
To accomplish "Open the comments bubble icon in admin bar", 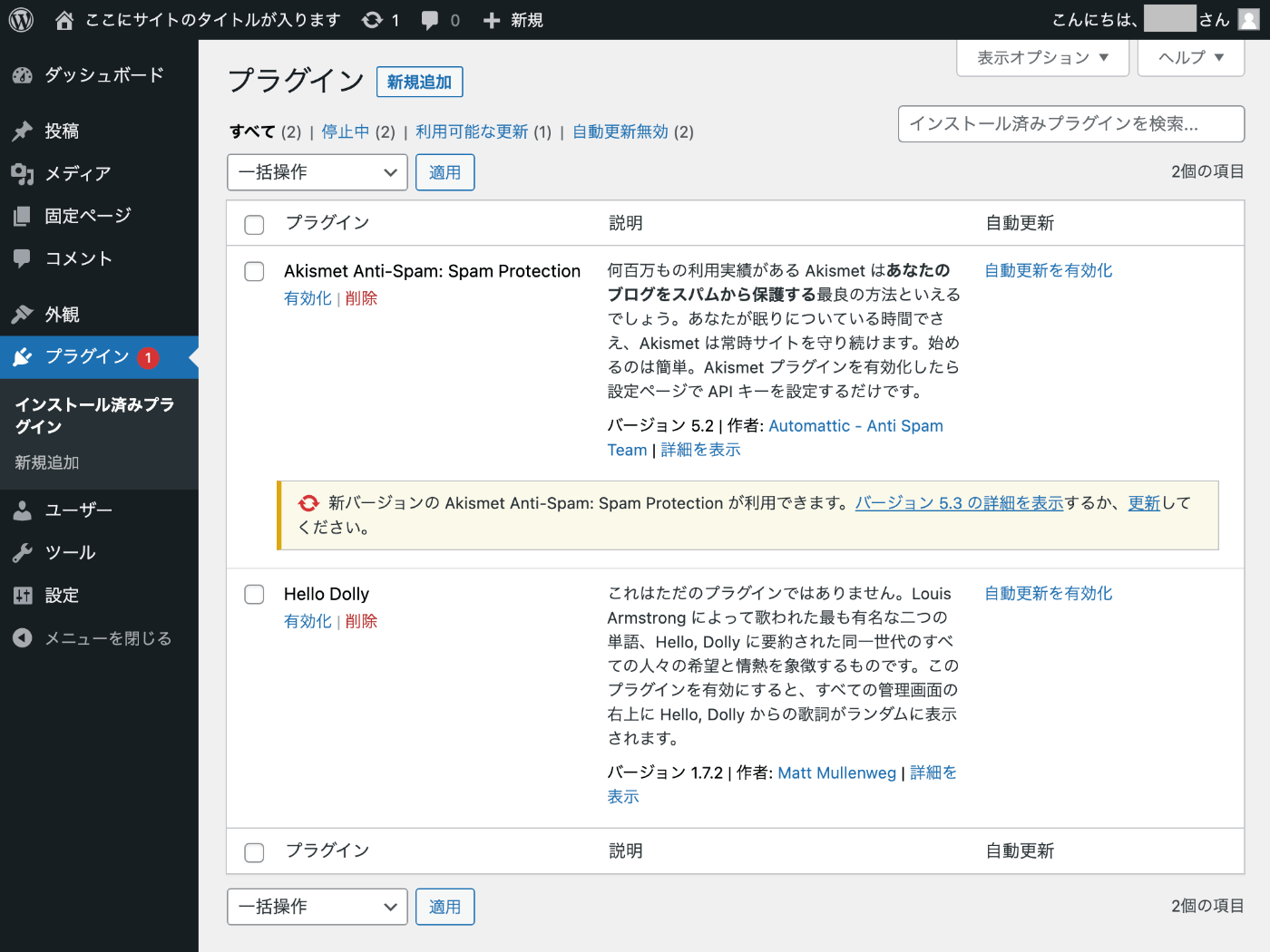I will (430, 20).
